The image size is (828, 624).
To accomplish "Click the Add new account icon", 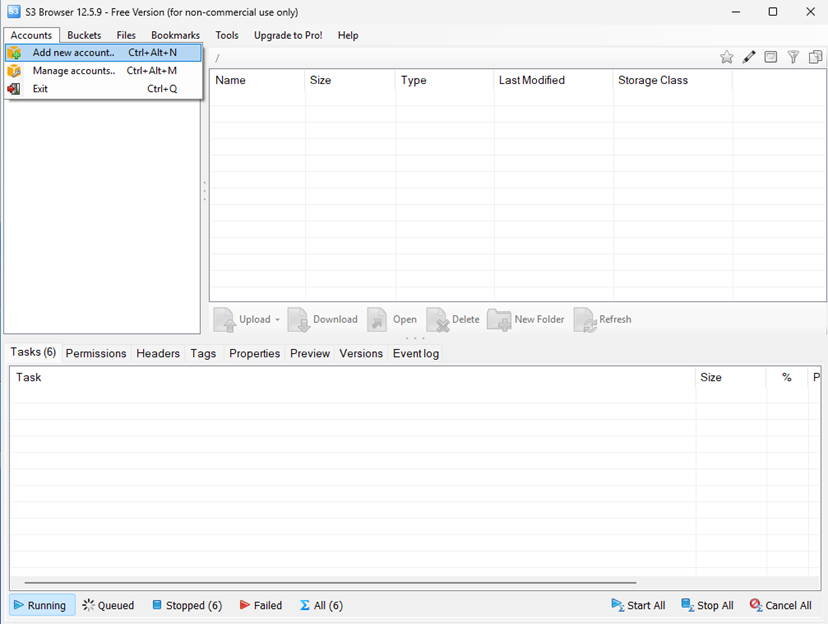I will [14, 53].
